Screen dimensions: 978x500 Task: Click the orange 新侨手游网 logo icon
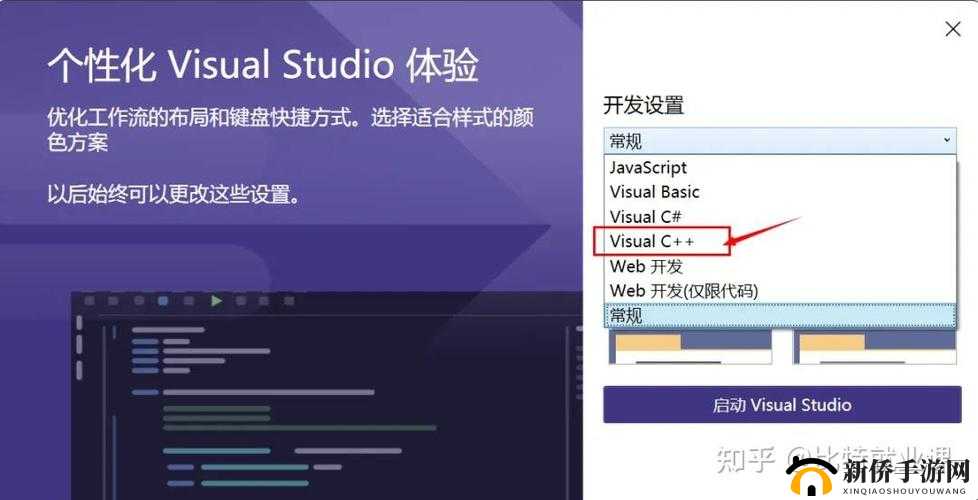coord(812,475)
